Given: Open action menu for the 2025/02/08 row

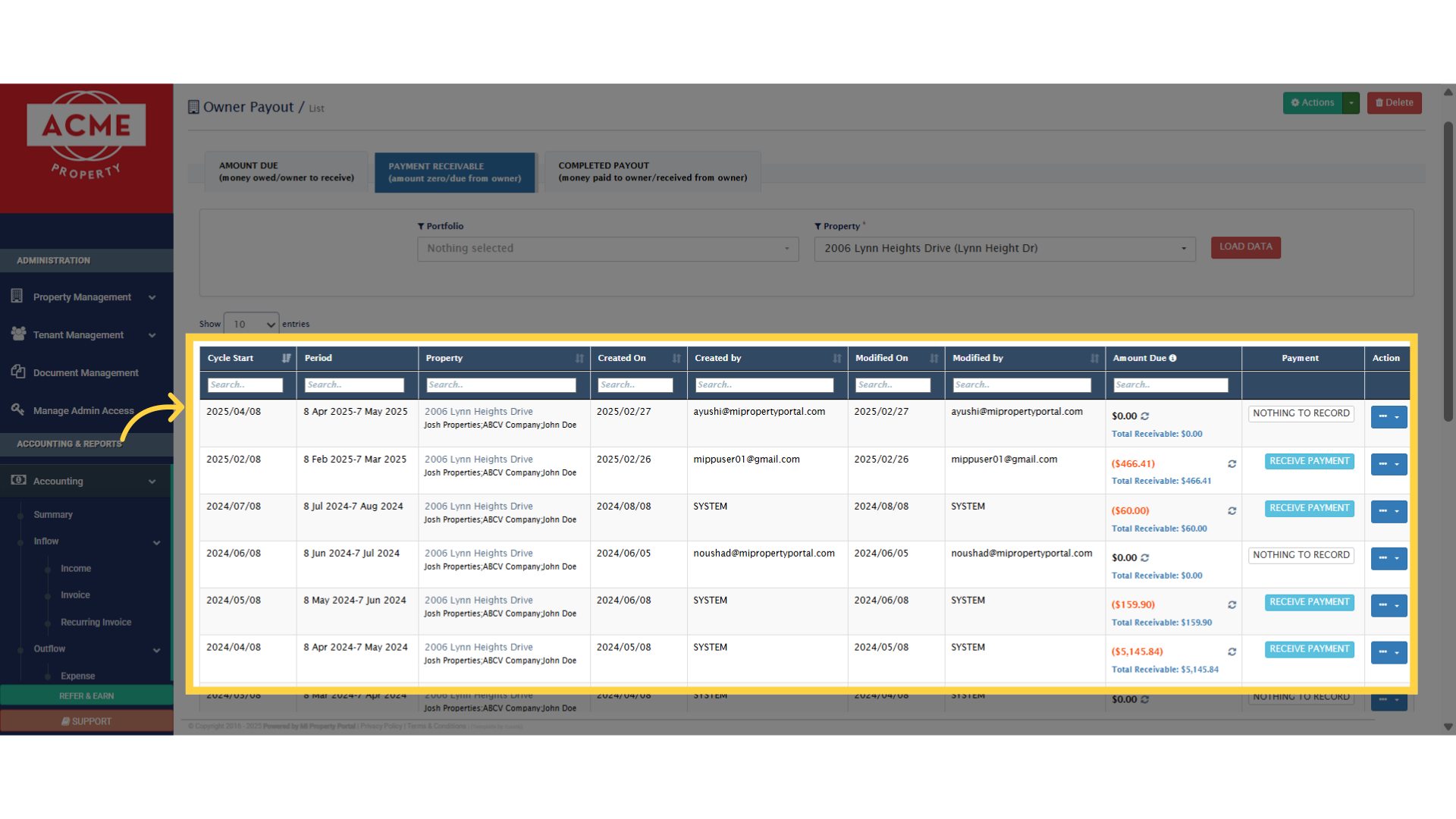Looking at the screenshot, I should click(1389, 464).
